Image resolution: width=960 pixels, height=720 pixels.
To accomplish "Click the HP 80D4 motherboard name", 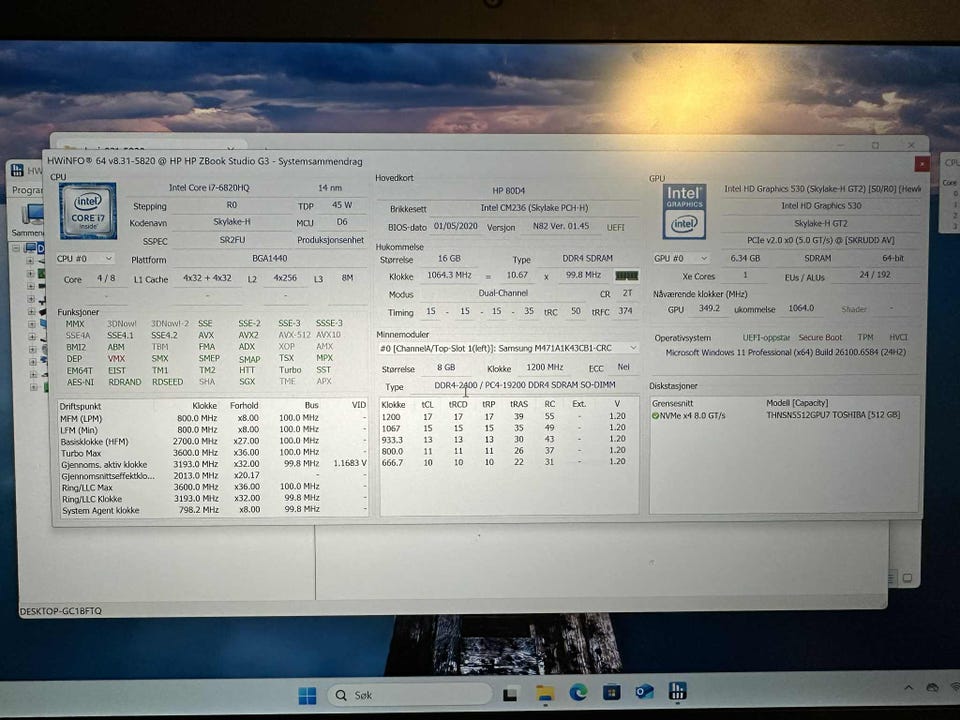I will [x=508, y=190].
